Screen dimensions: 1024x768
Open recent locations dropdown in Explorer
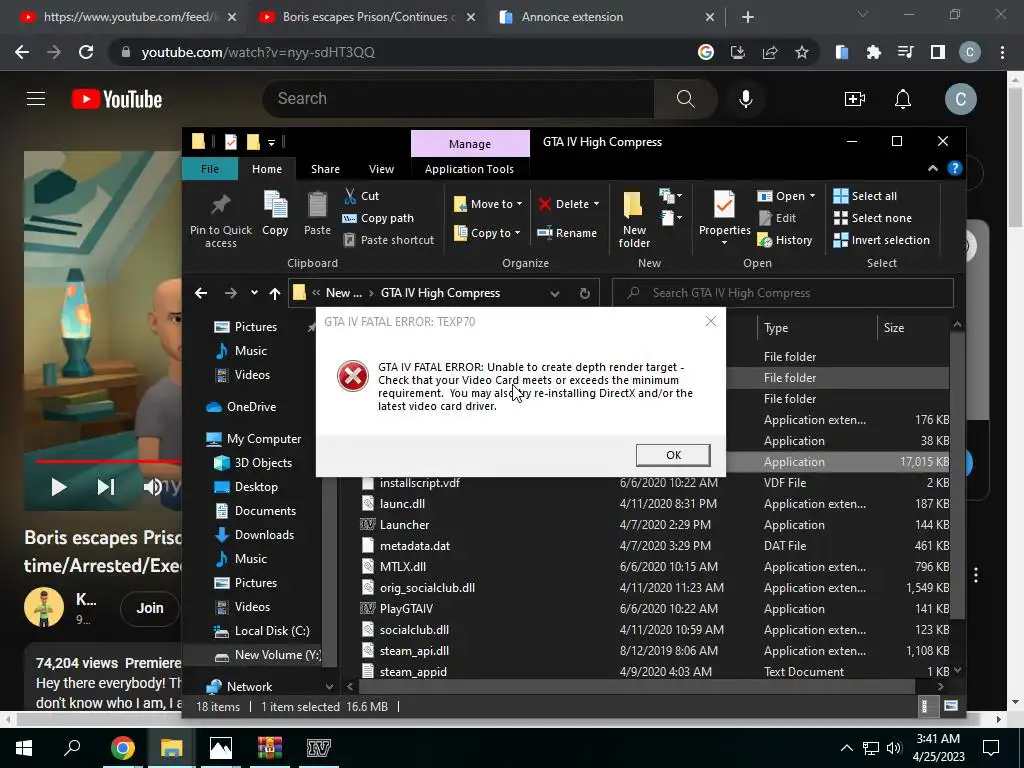(254, 293)
